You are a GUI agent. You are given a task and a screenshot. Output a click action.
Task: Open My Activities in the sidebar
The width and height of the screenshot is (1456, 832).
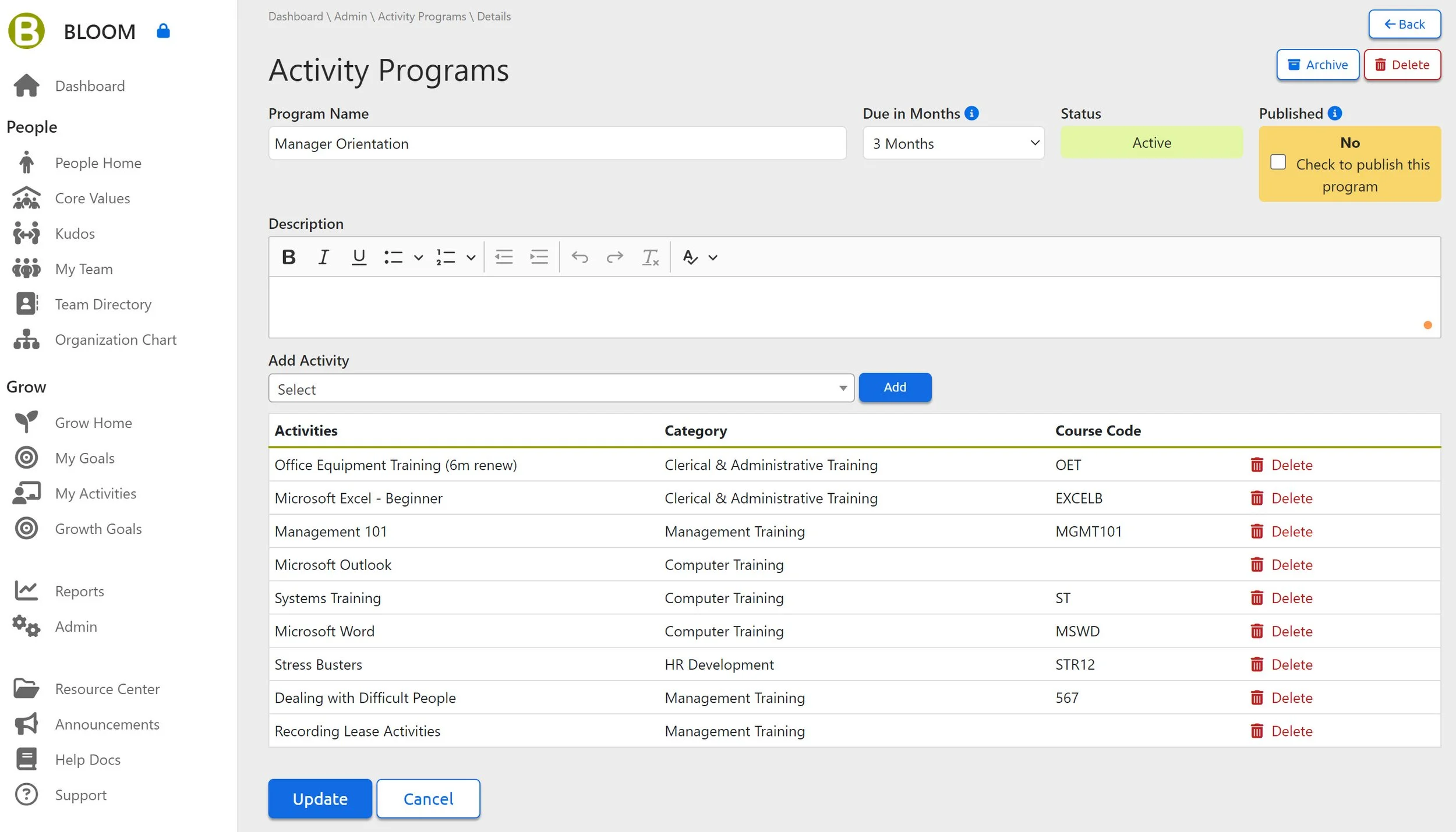click(96, 493)
